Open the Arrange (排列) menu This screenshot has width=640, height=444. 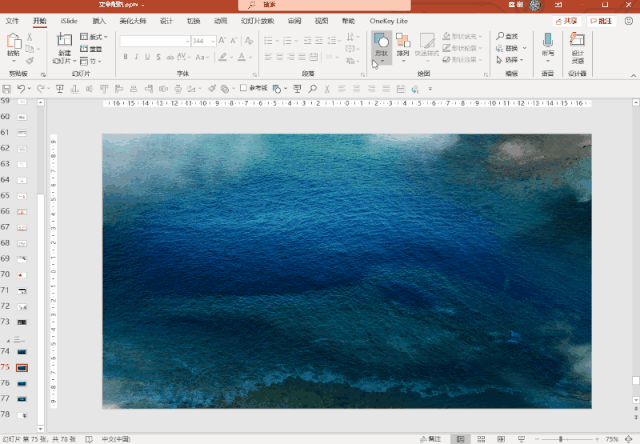pyautogui.click(x=403, y=48)
